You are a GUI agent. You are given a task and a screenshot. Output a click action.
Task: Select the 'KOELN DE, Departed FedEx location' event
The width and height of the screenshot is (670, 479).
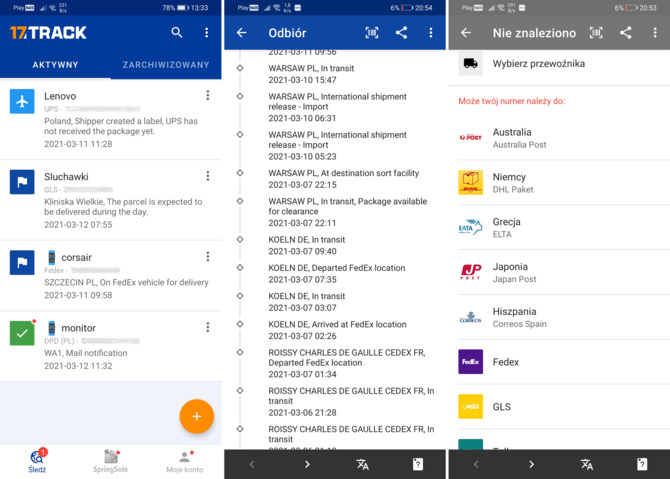[x=335, y=273]
